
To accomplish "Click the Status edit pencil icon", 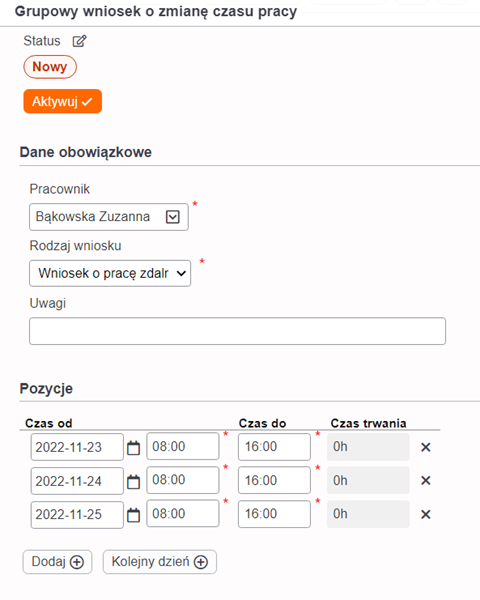I will pos(80,41).
